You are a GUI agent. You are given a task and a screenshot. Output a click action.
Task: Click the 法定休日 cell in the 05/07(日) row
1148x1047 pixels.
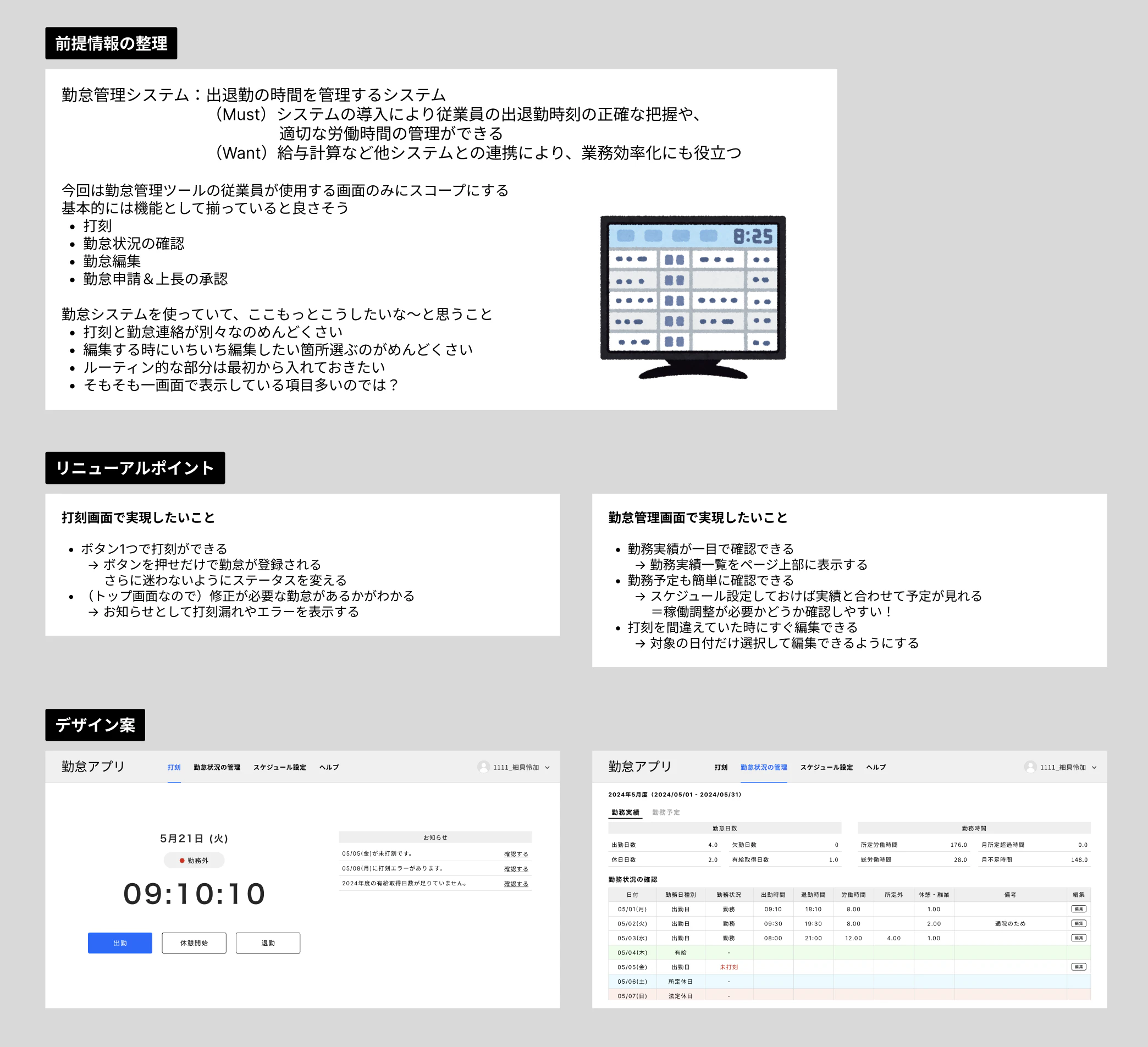(x=681, y=996)
